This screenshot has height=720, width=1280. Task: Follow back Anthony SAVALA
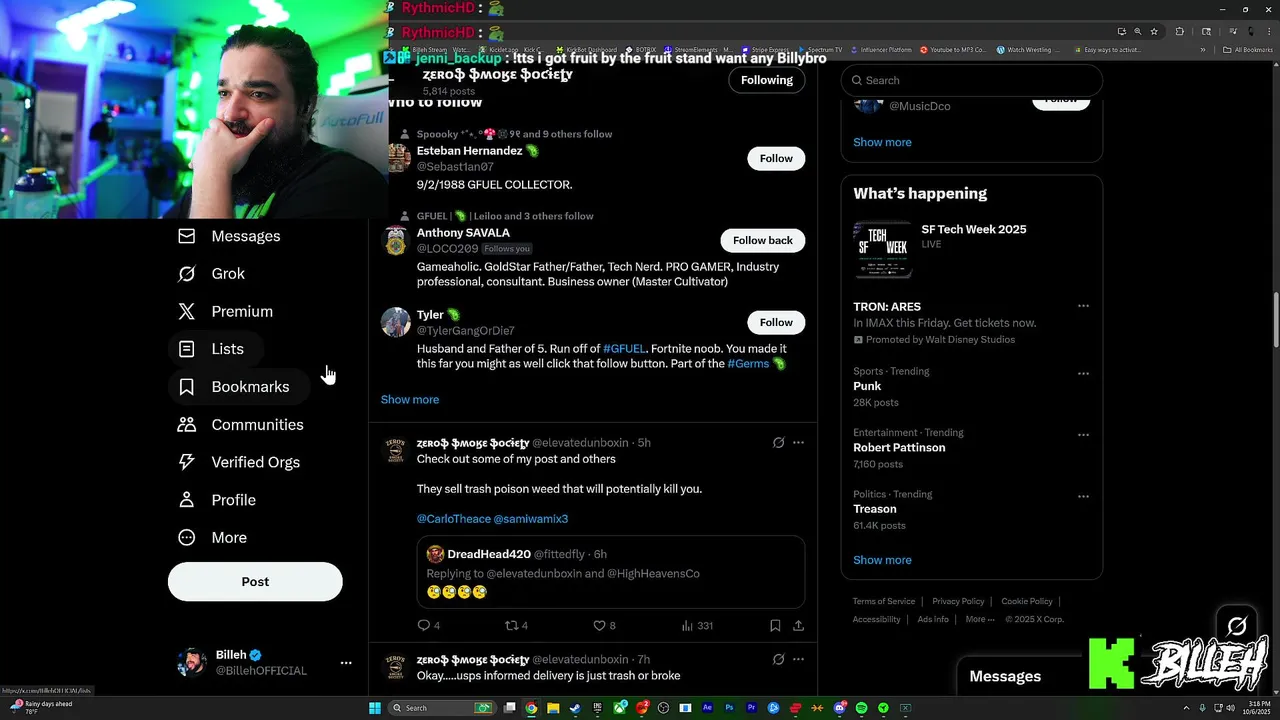click(763, 240)
